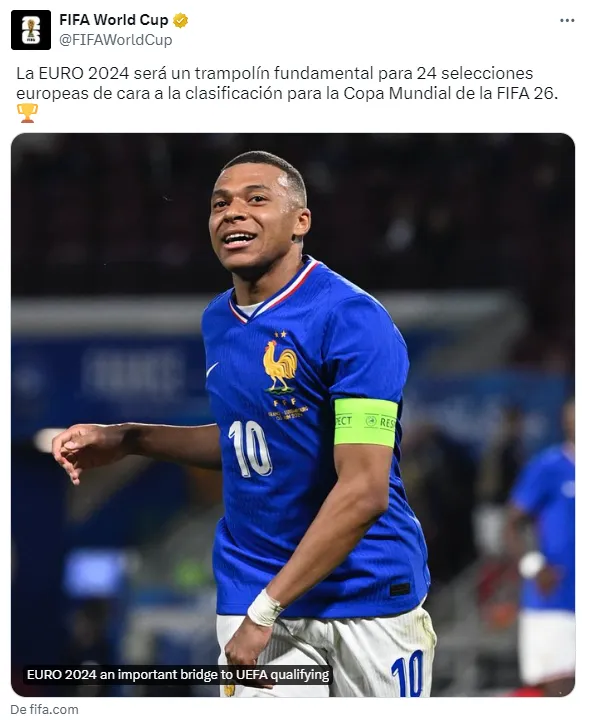Open the link card image of the player

(x=293, y=415)
